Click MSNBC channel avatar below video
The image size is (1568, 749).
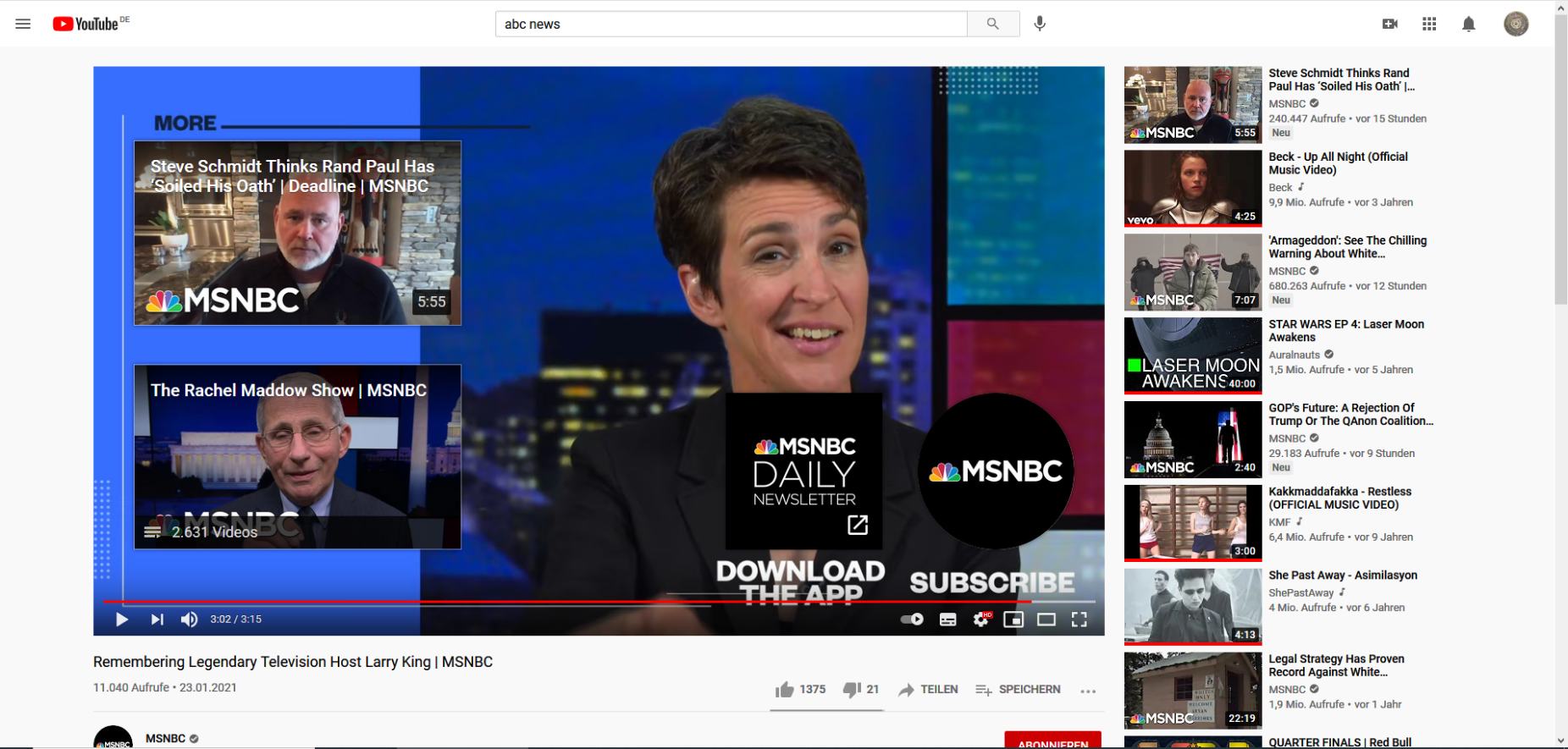[x=113, y=738]
